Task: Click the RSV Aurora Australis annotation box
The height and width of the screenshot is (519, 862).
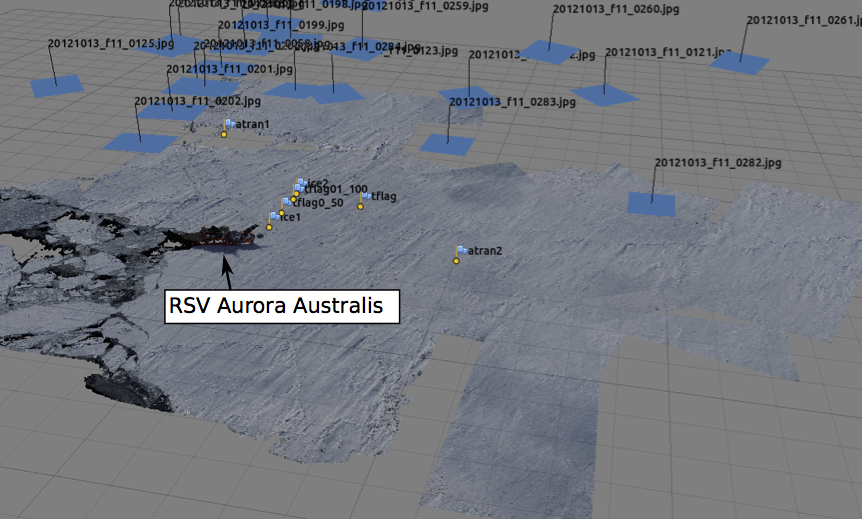Action: 283,306
